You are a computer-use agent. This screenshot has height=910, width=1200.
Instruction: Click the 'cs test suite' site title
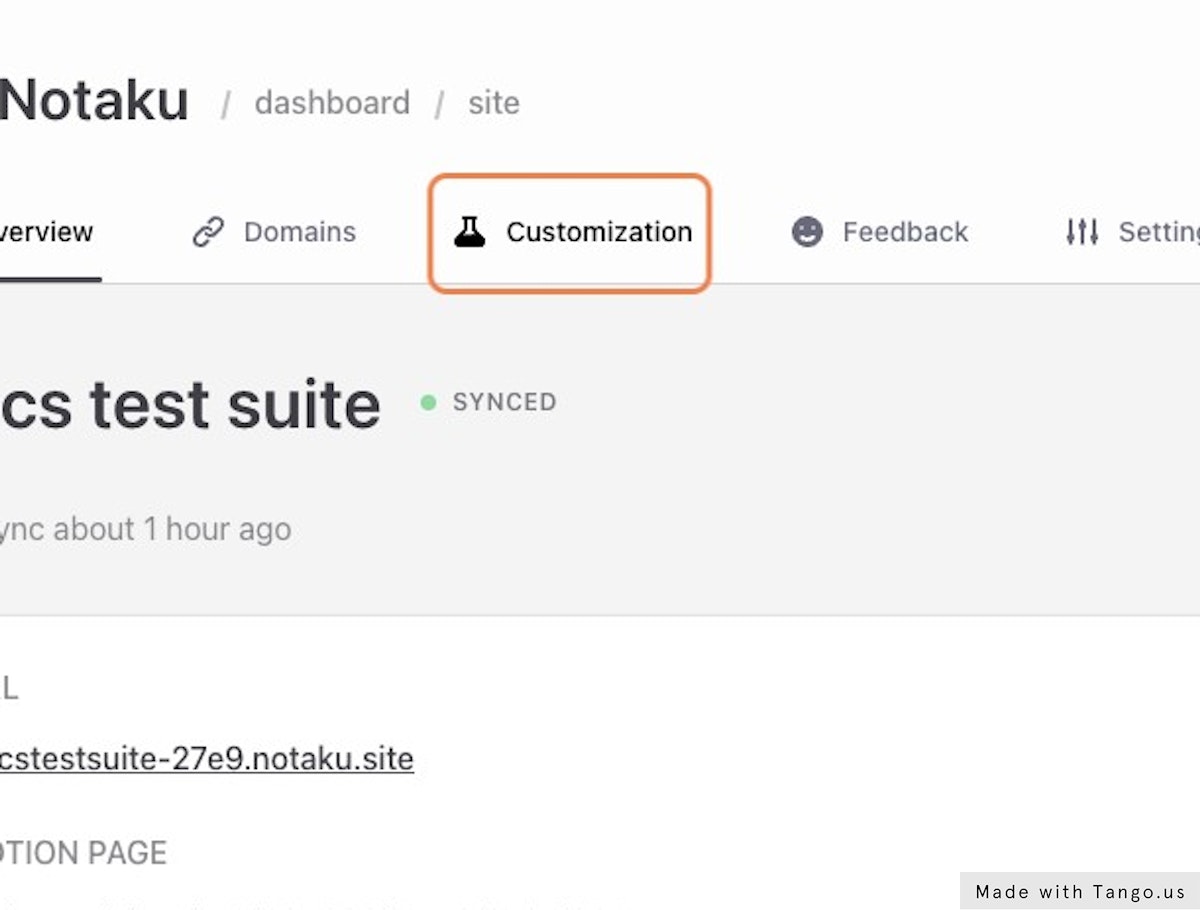190,405
